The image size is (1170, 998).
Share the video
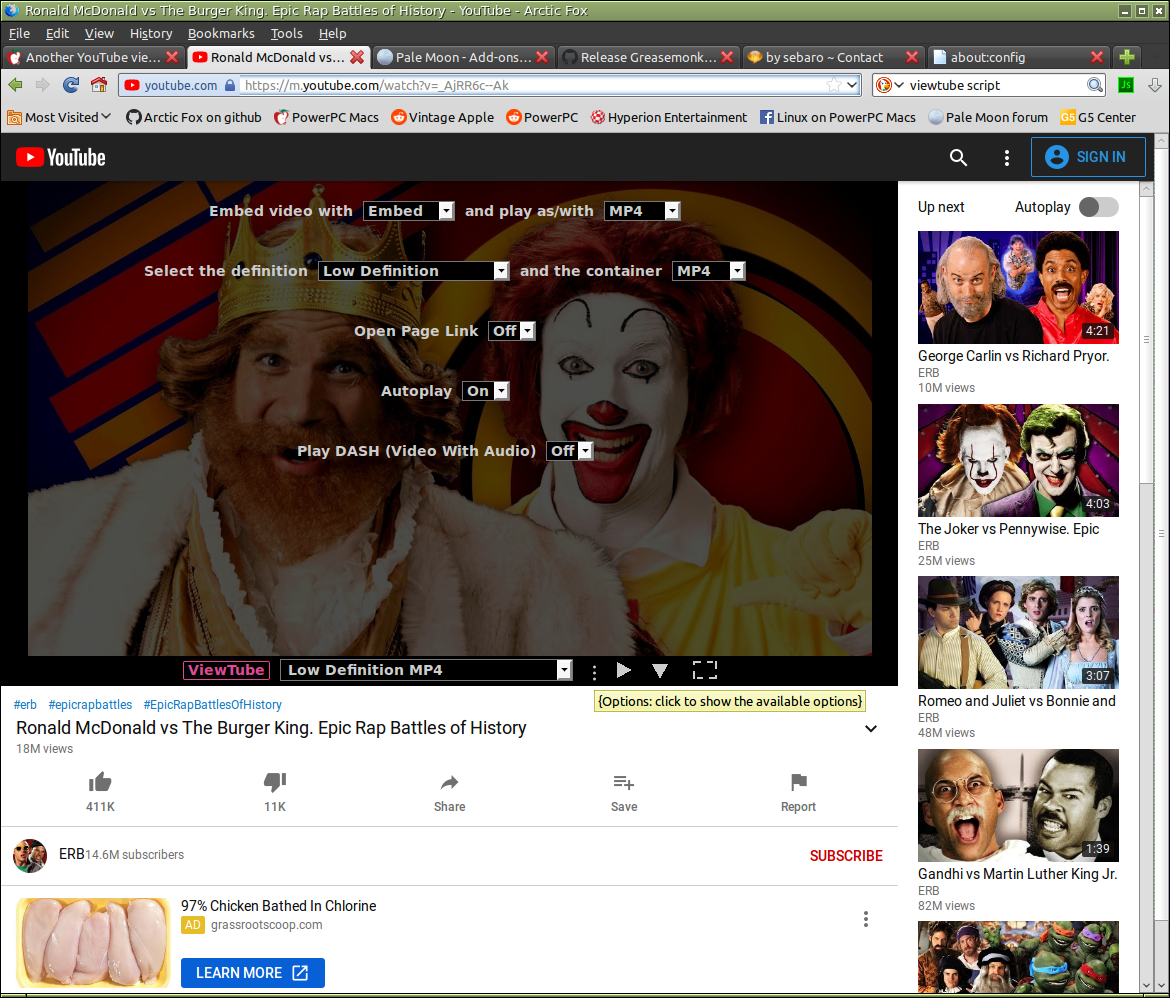(449, 782)
